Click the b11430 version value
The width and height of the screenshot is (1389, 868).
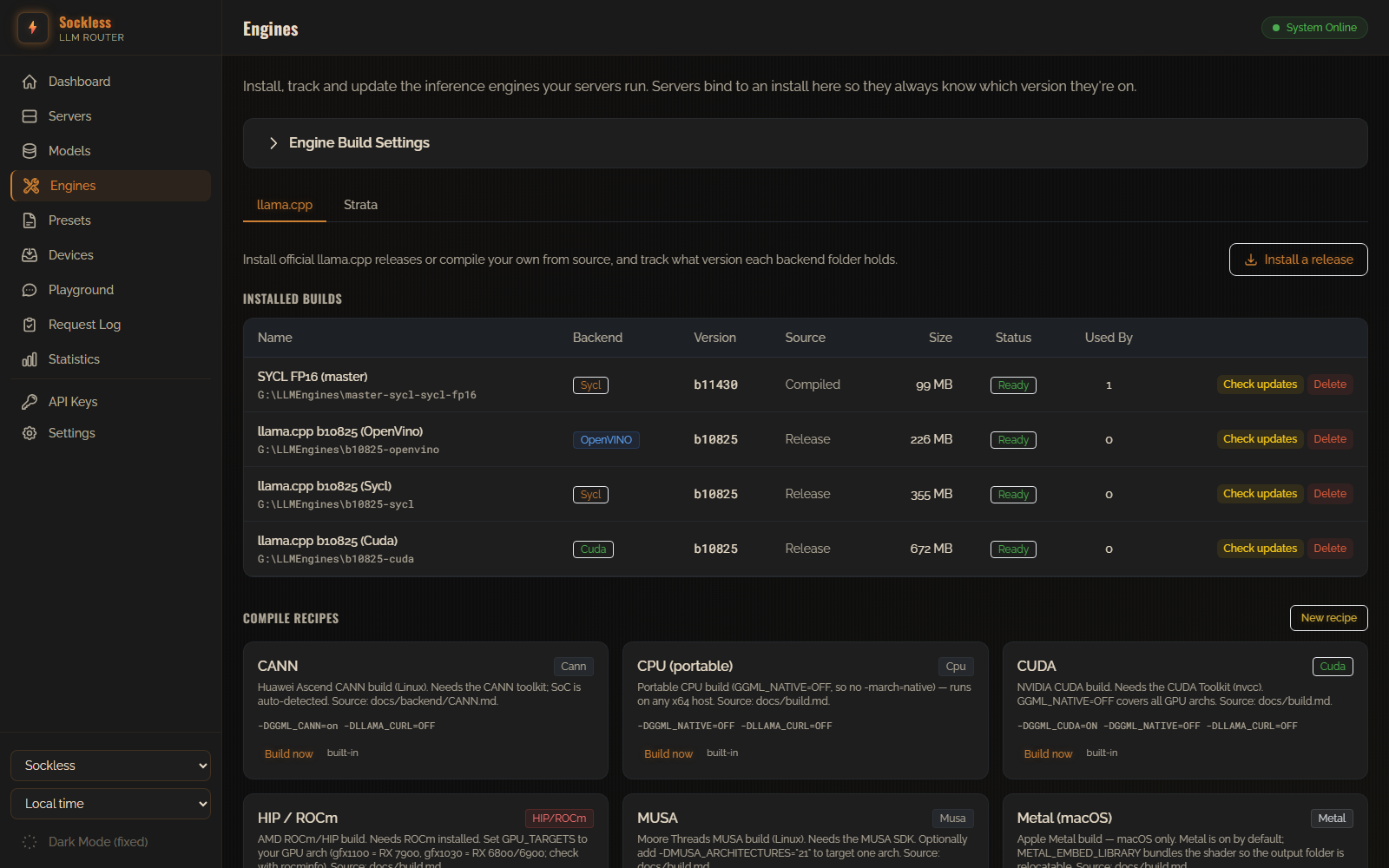click(715, 385)
